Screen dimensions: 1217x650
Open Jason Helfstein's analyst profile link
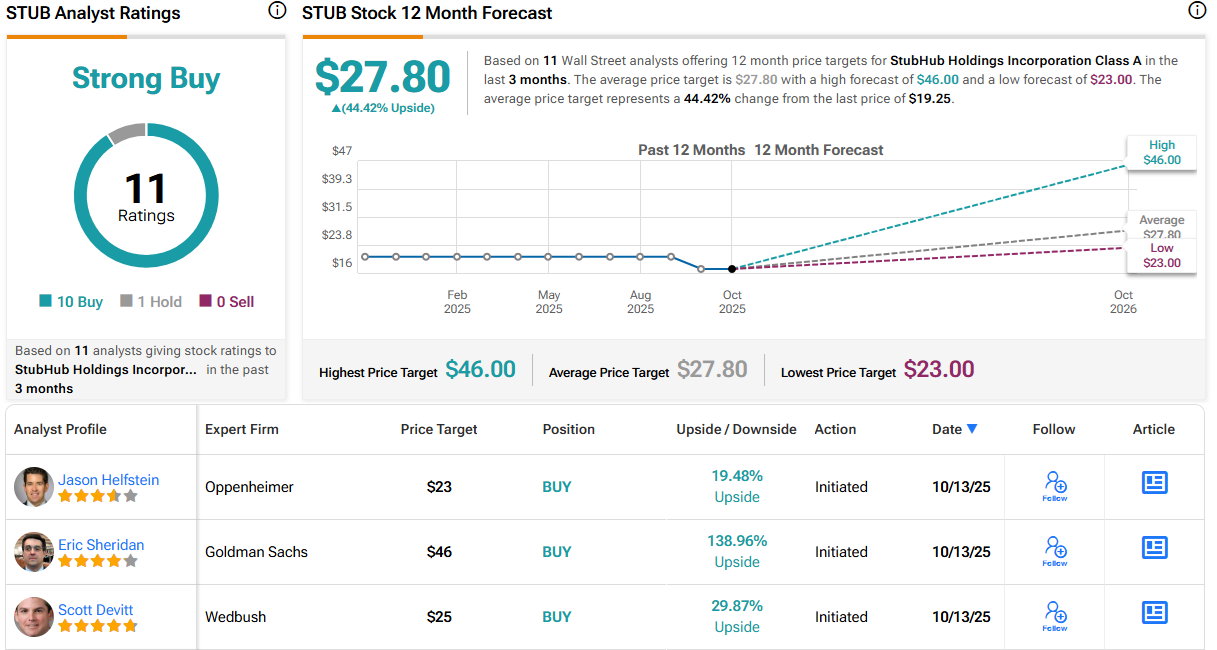pos(108,480)
